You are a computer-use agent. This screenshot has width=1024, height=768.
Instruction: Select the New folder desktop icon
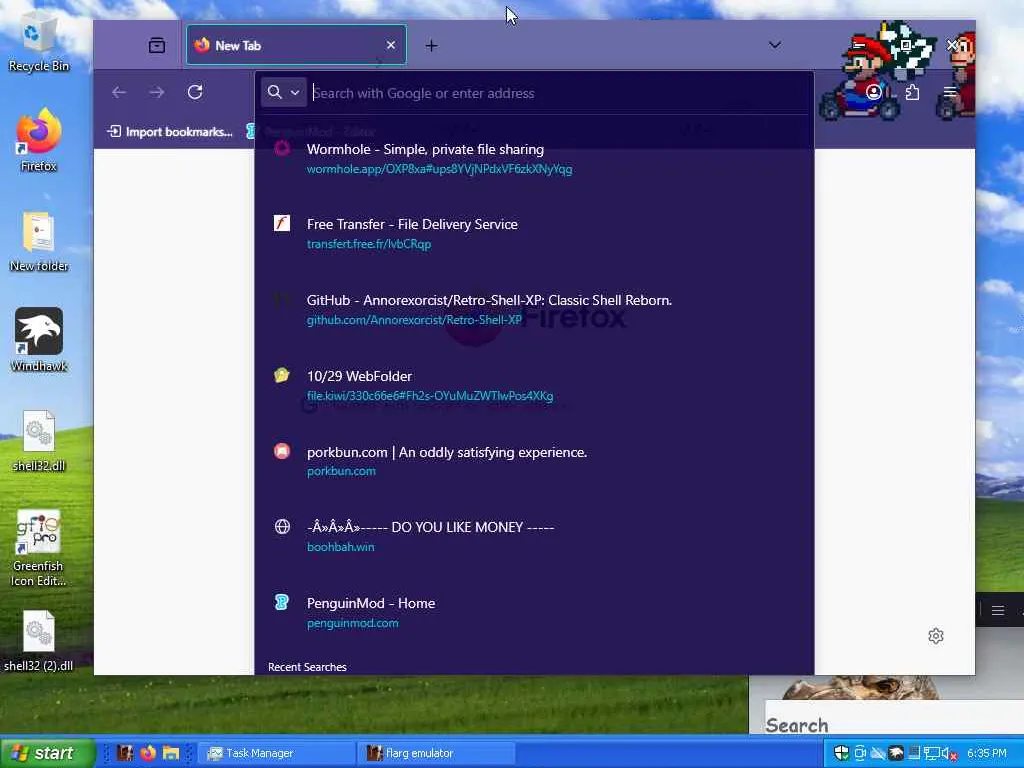(39, 242)
